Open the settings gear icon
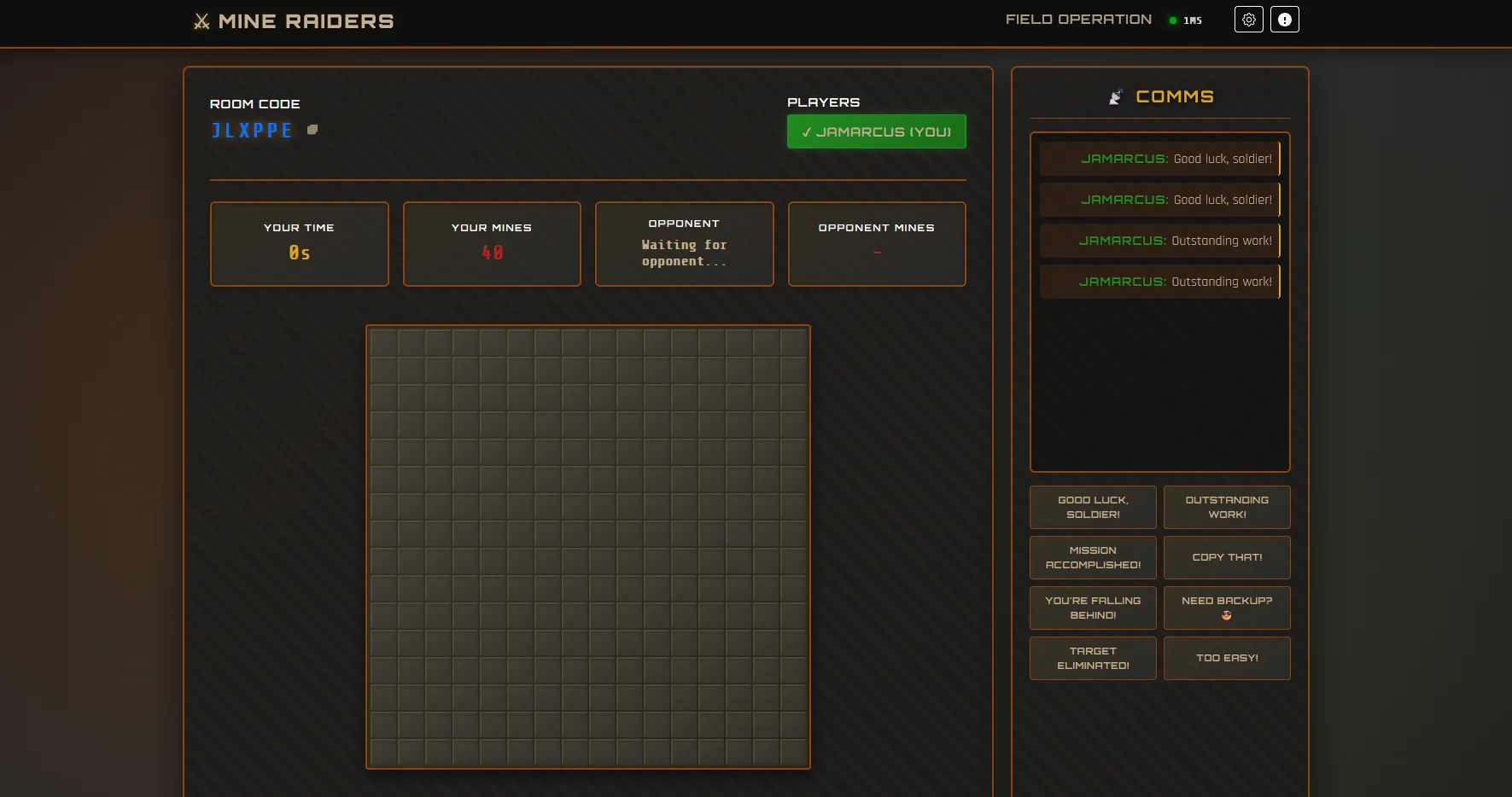Viewport: 1512px width, 797px height. (x=1249, y=20)
